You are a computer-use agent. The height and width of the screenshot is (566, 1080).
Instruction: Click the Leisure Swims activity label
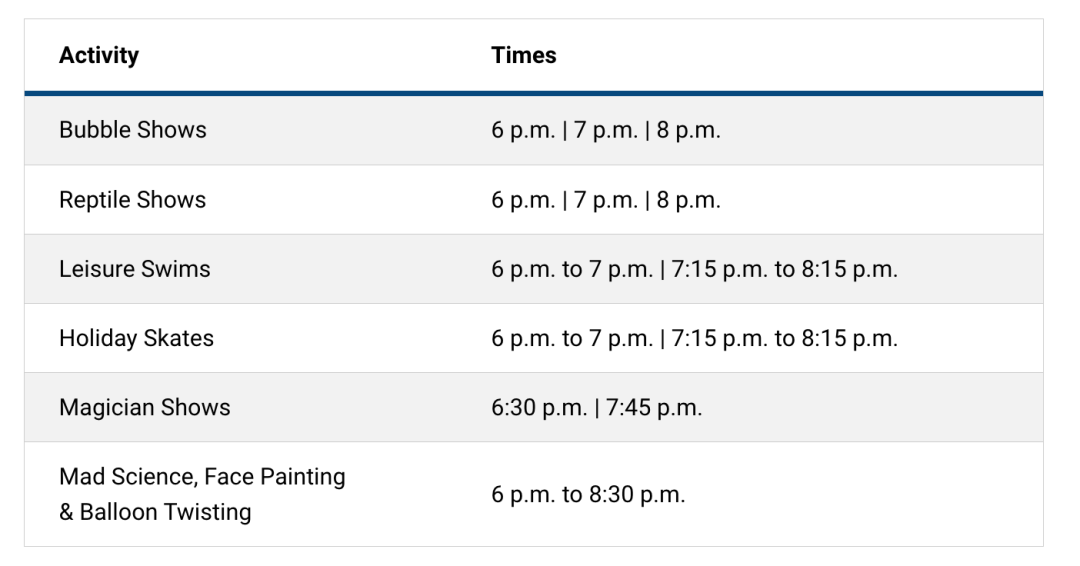[x=135, y=269]
